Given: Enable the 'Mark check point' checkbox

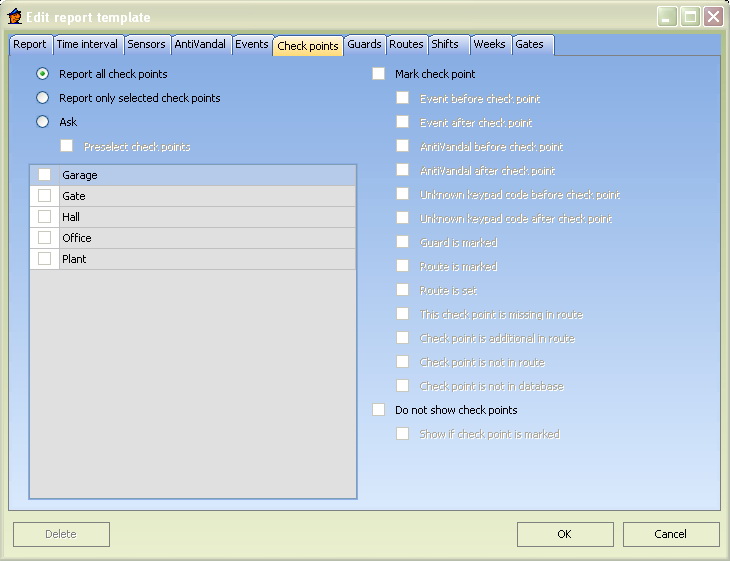Looking at the screenshot, I should (378, 74).
